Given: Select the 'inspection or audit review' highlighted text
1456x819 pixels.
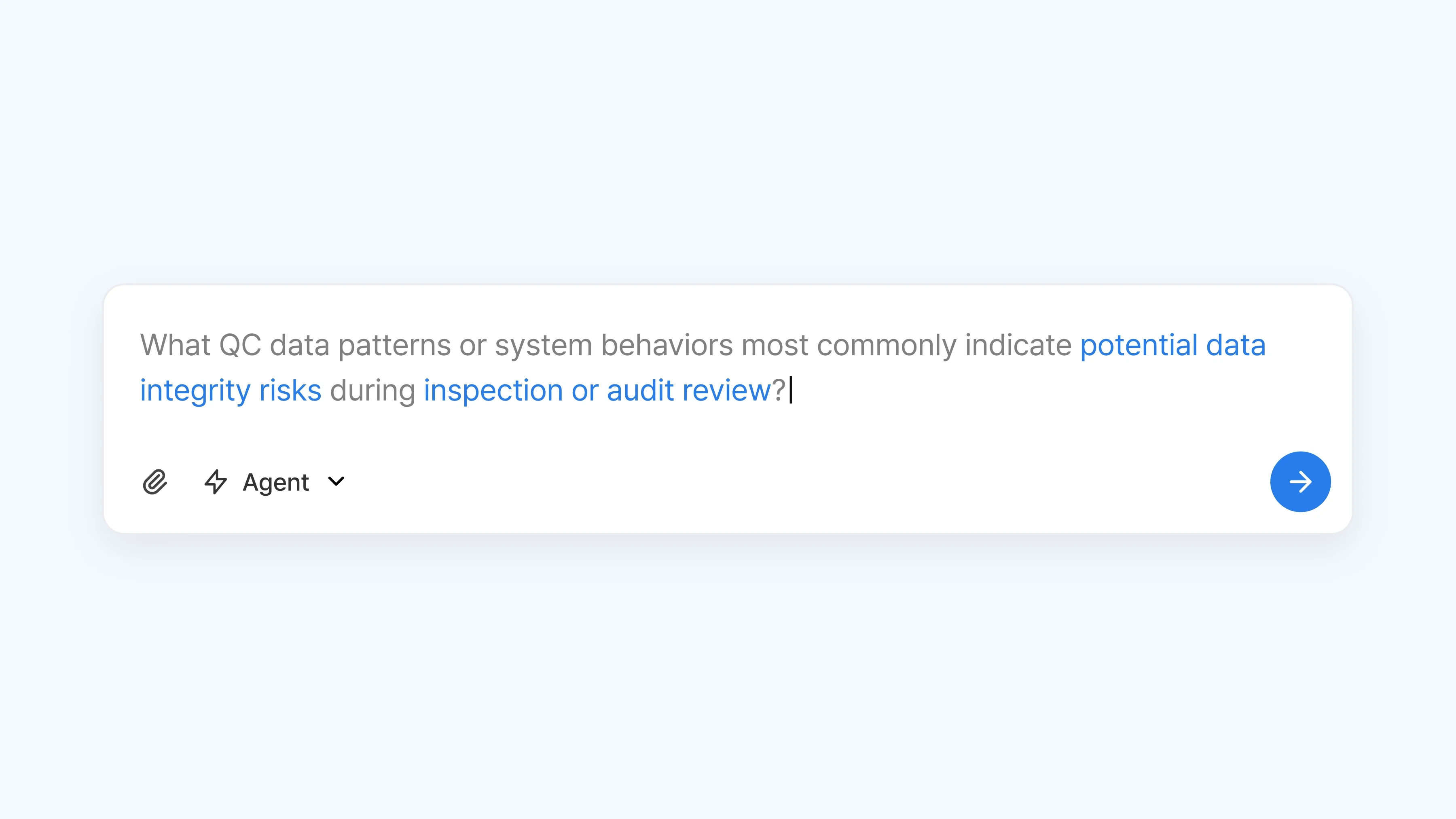Looking at the screenshot, I should coord(597,390).
